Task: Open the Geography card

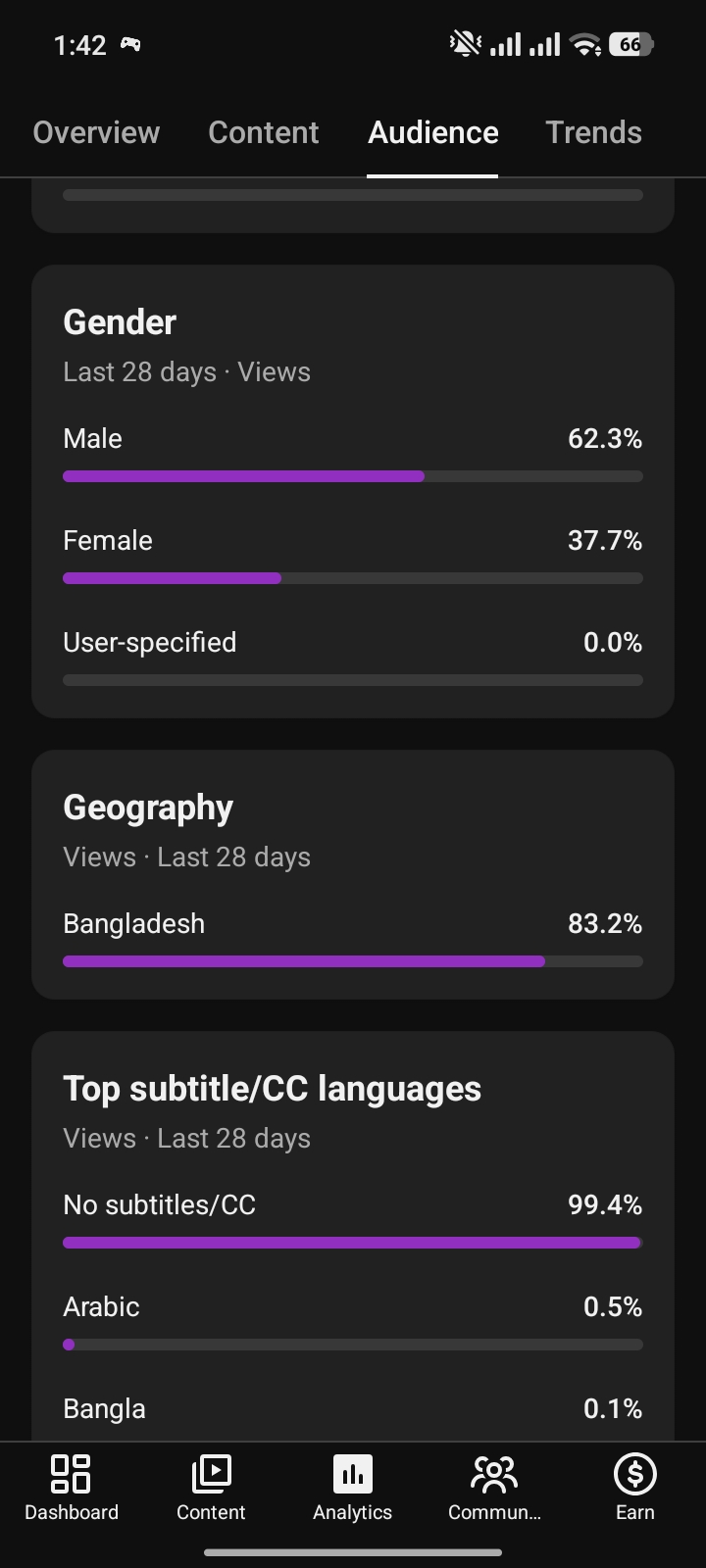Action: 353,875
